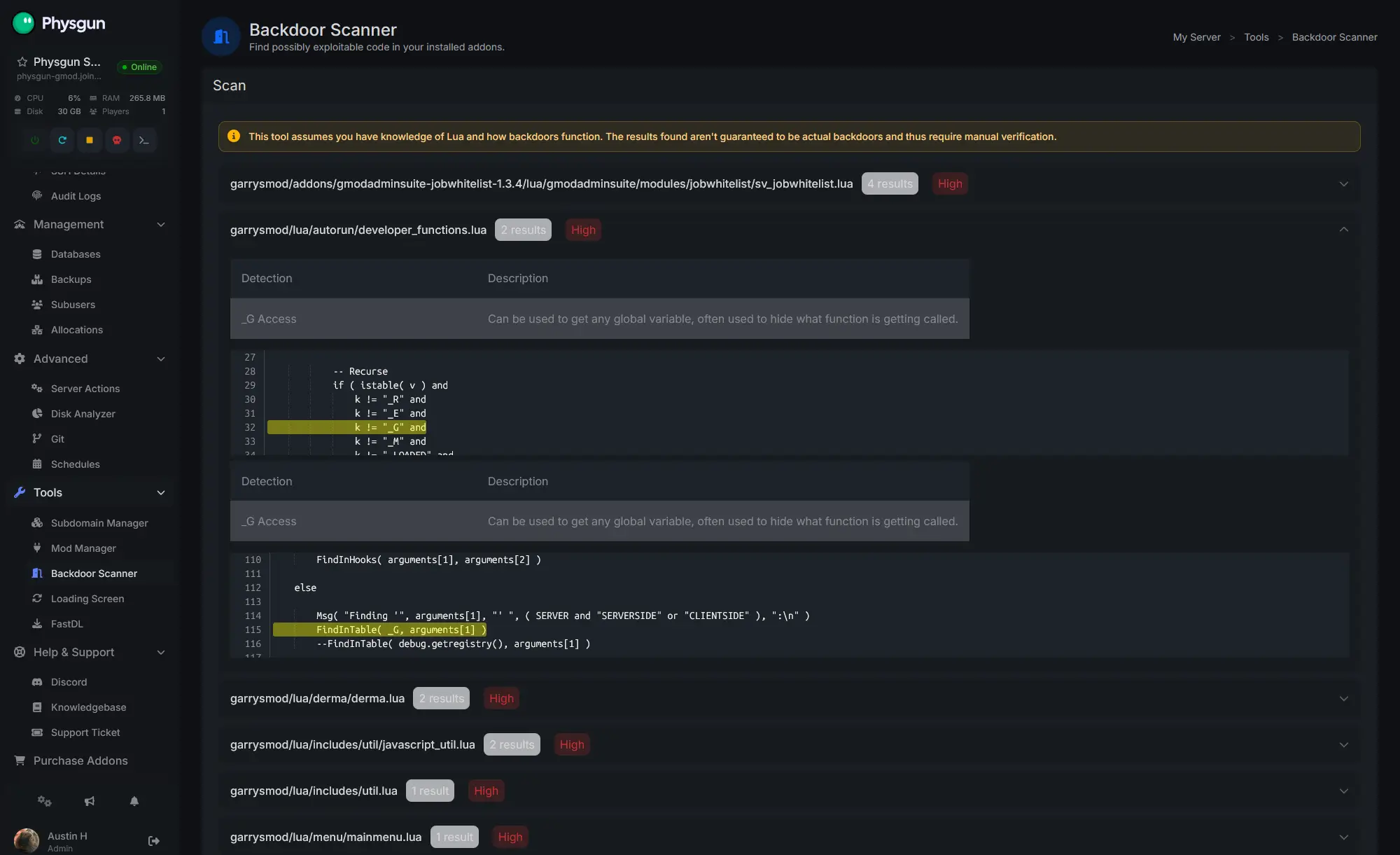The width and height of the screenshot is (1400, 855).
Task: Click the info icon in the warning banner
Action: tap(234, 136)
